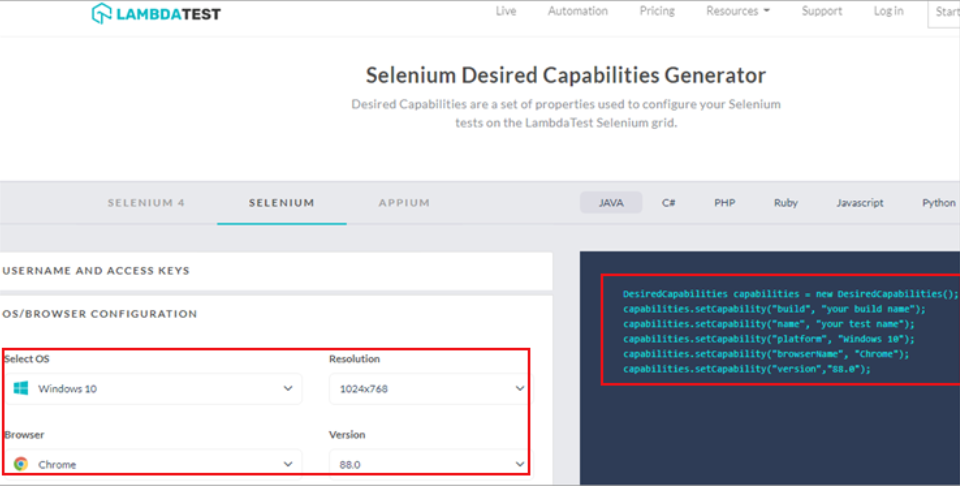Switch code output to PHP
This screenshot has height=486, width=960.
(724, 203)
